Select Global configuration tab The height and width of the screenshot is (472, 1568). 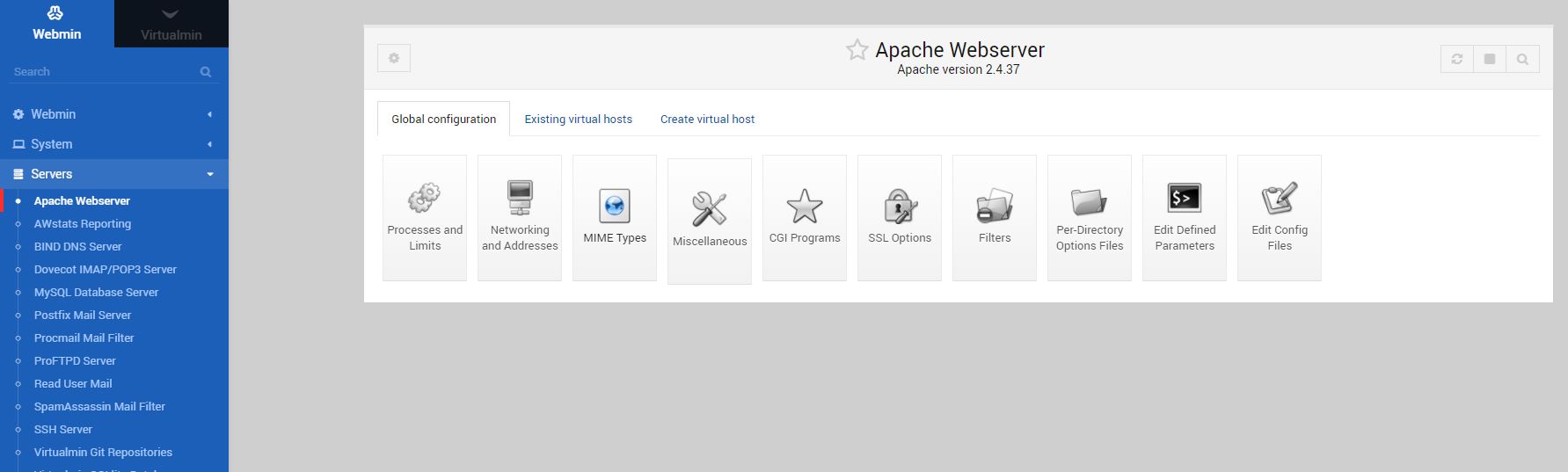point(444,119)
